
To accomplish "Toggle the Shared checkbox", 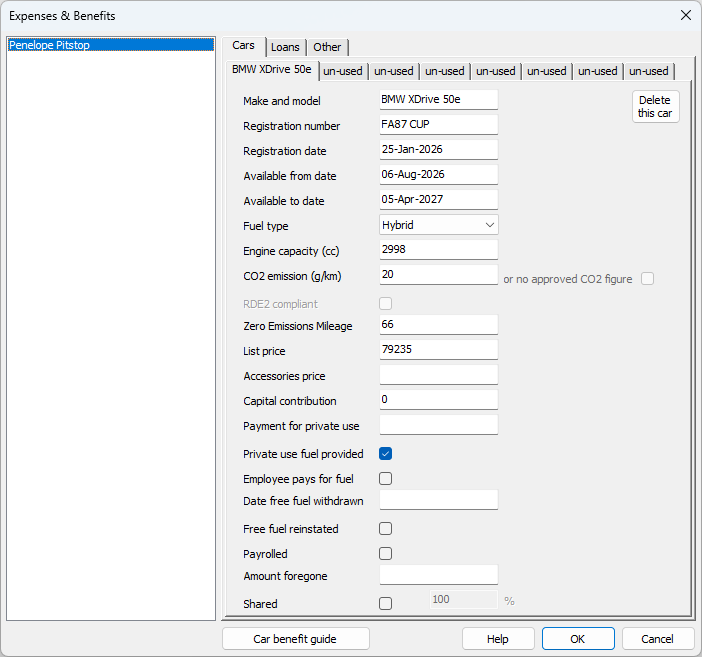I will 385,603.
